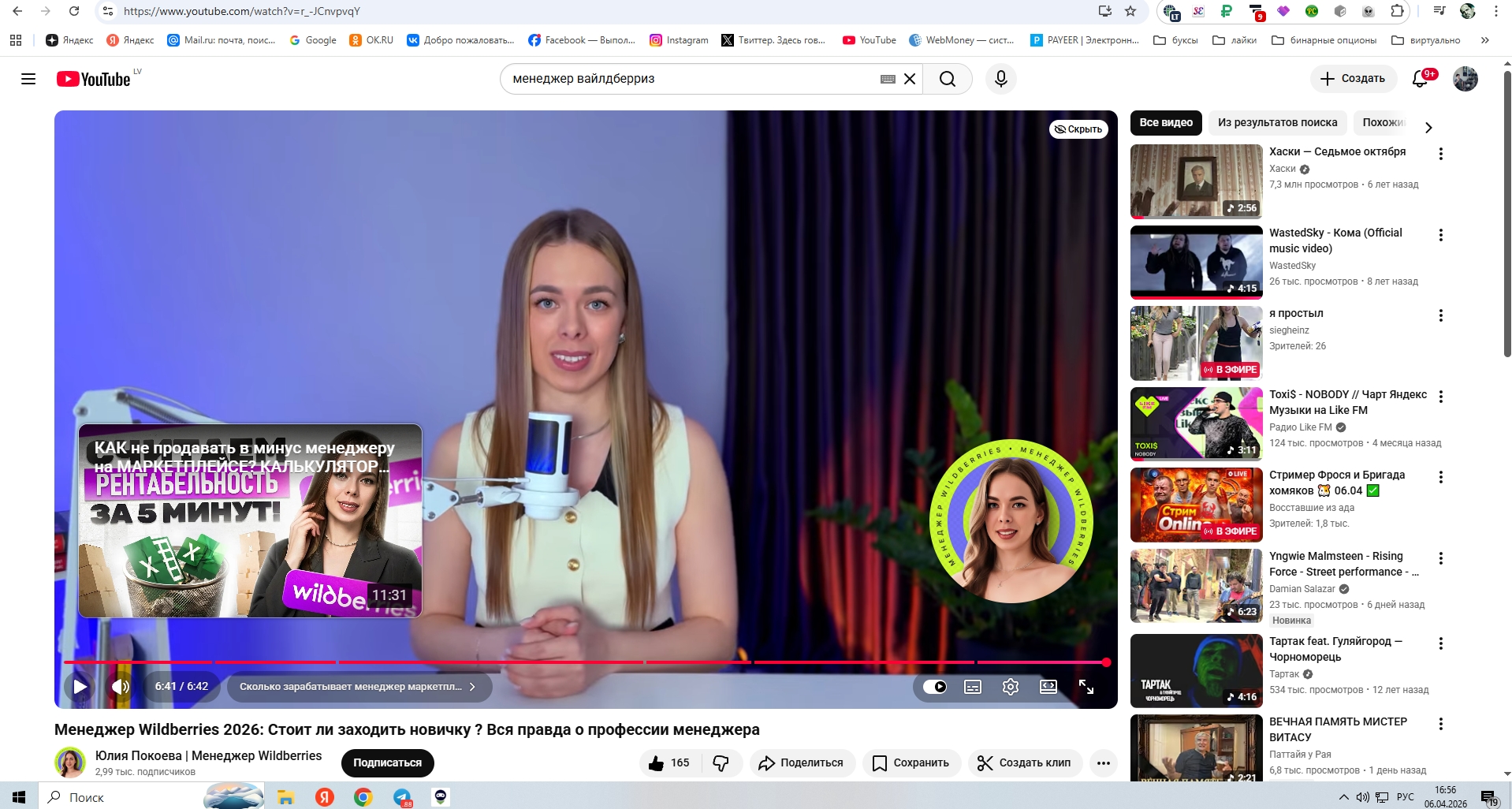Viewport: 1512px width, 809px height.
Task: Mute the video volume
Action: point(120,687)
